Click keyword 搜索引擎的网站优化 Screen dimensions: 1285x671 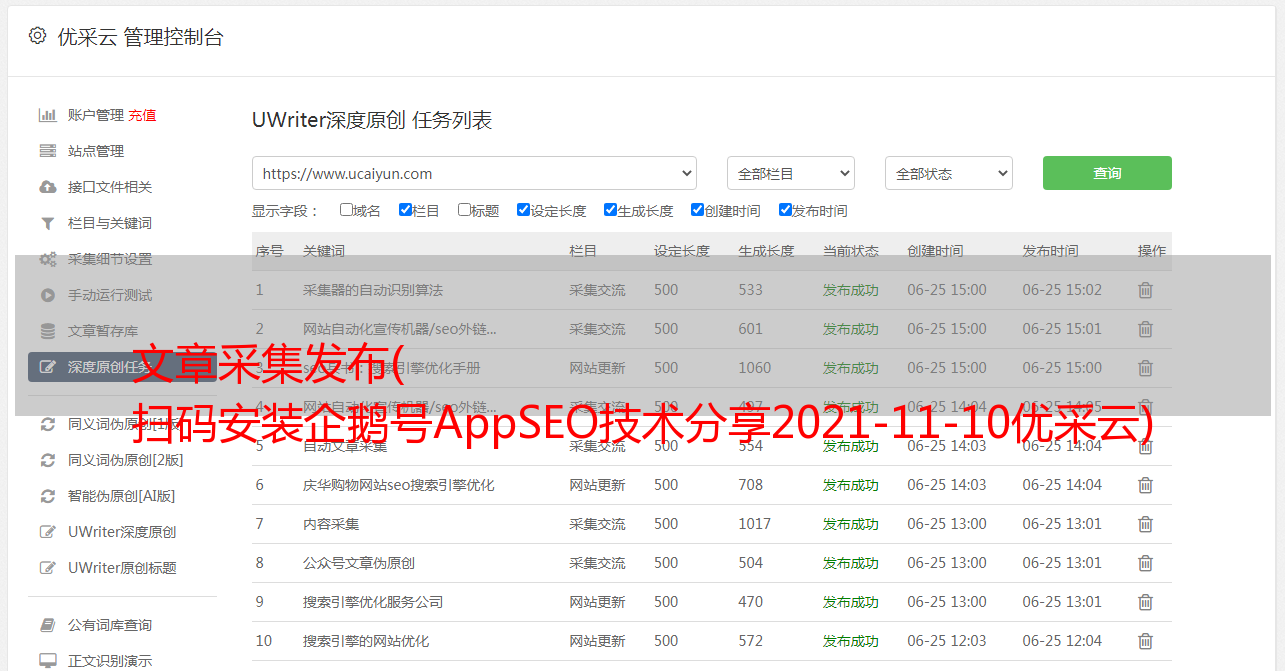[x=366, y=641]
